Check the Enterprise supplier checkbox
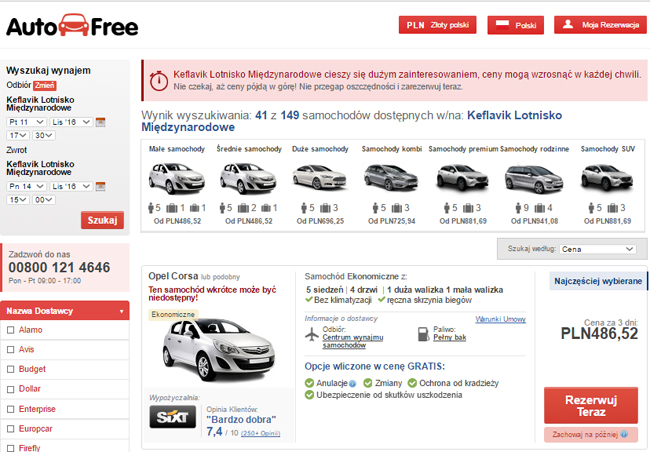This screenshot has height=452, width=650. coord(11,409)
